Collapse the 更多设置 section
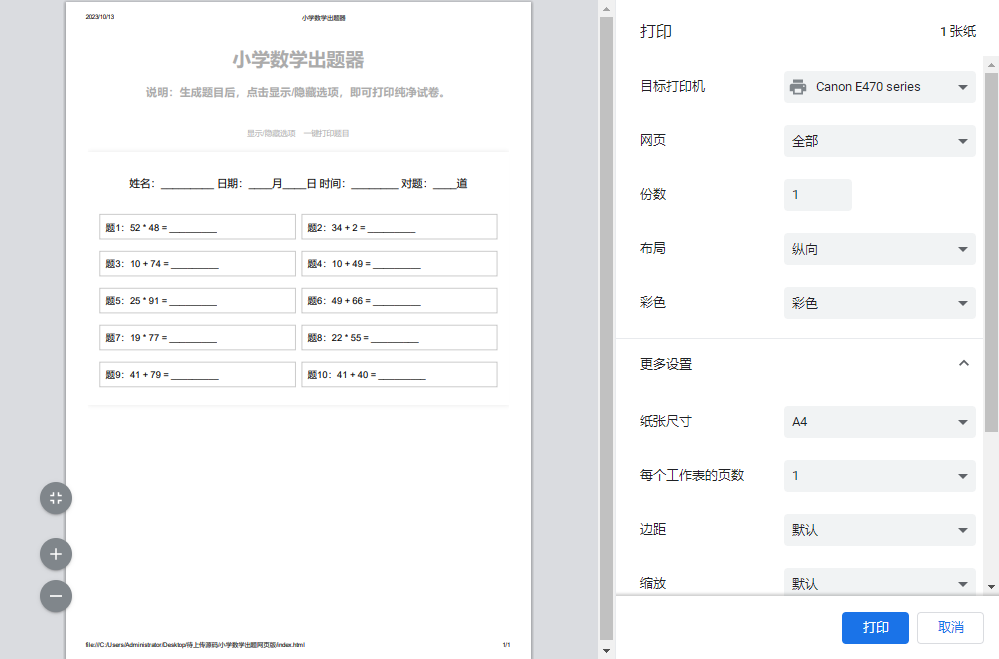Image resolution: width=999 pixels, height=659 pixels. pyautogui.click(x=963, y=364)
